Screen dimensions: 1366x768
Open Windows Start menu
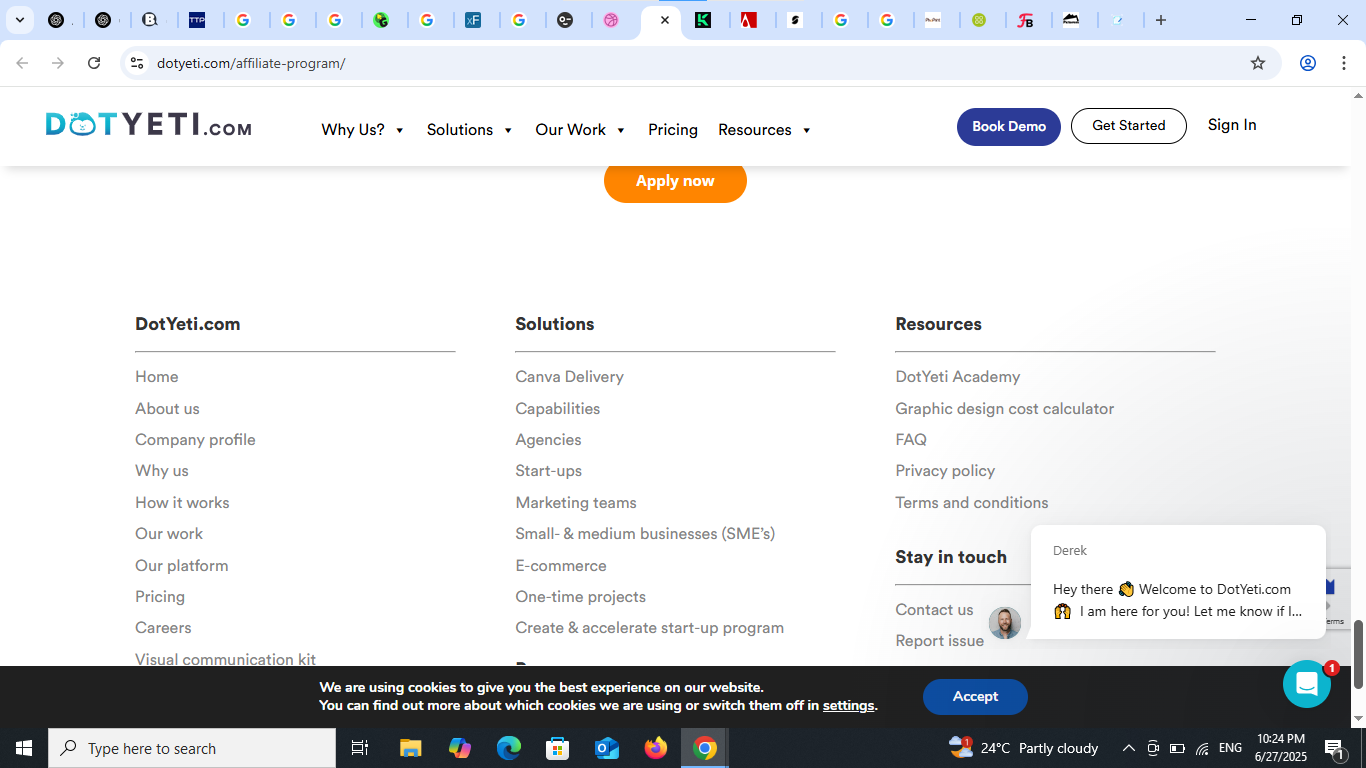(24, 748)
